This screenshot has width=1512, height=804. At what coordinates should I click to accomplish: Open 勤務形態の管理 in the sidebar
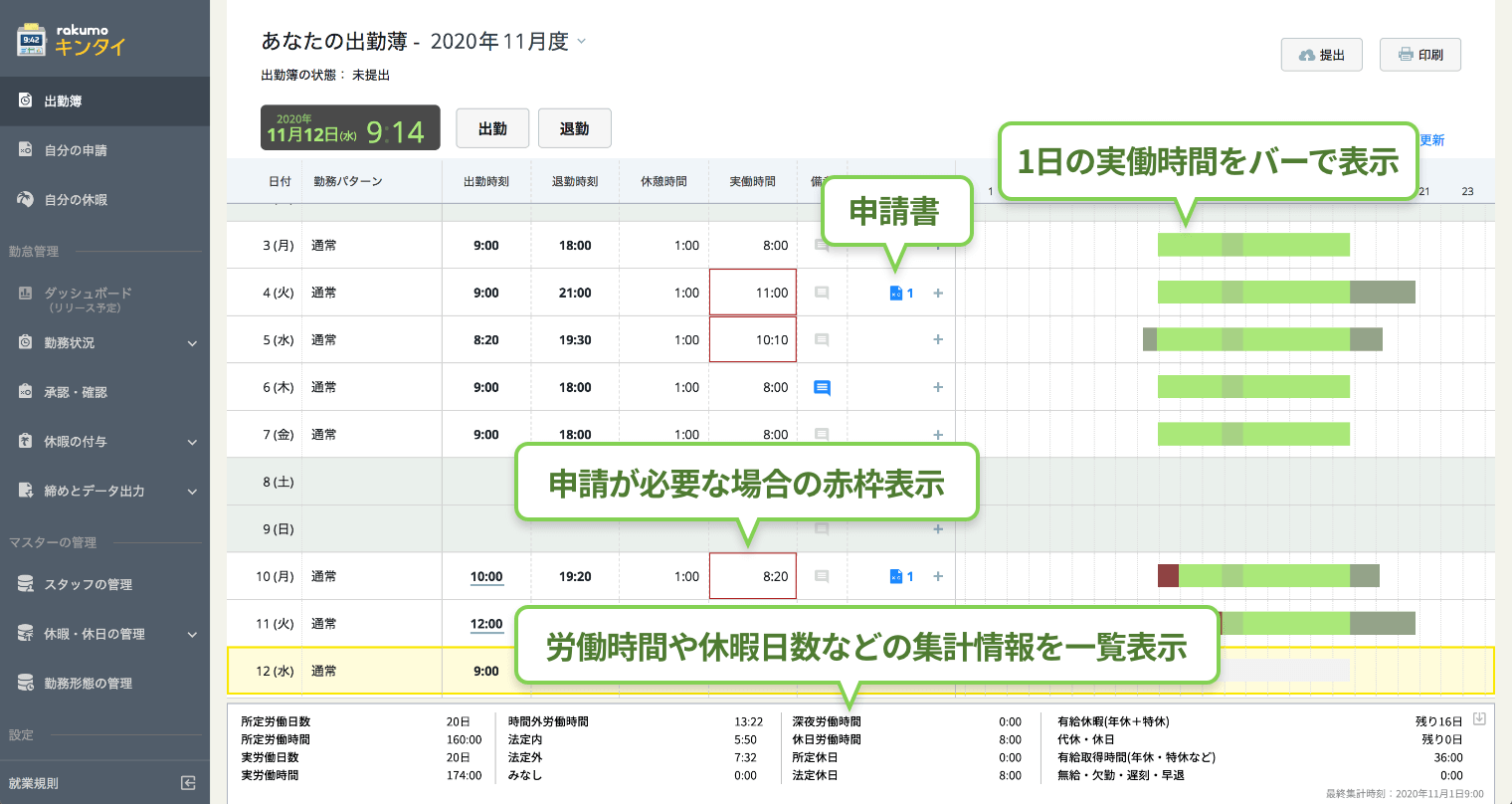click(x=104, y=684)
